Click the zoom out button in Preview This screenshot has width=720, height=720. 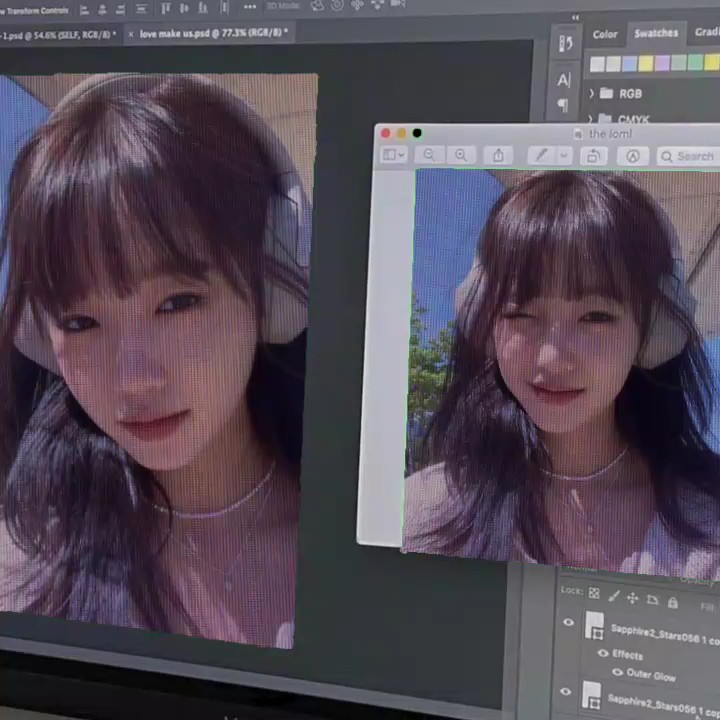pos(429,155)
